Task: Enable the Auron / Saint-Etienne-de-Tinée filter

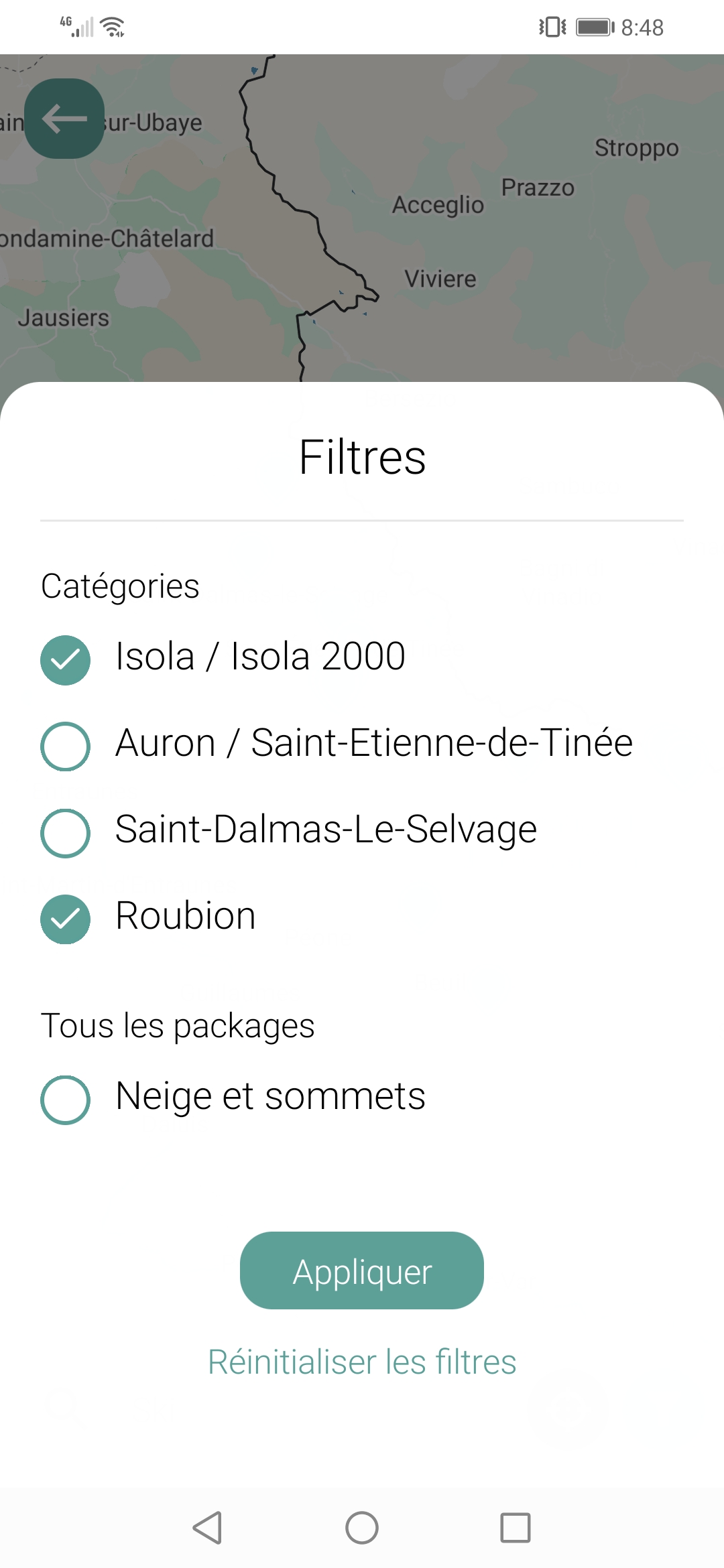Action: 65,746
